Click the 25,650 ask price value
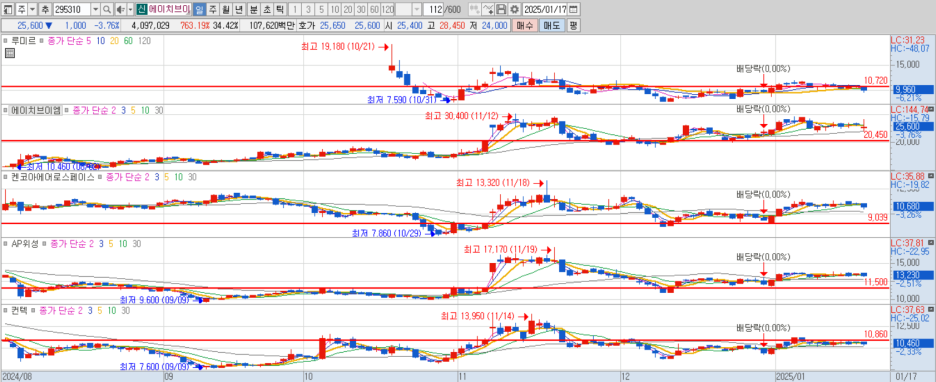 click(x=332, y=26)
